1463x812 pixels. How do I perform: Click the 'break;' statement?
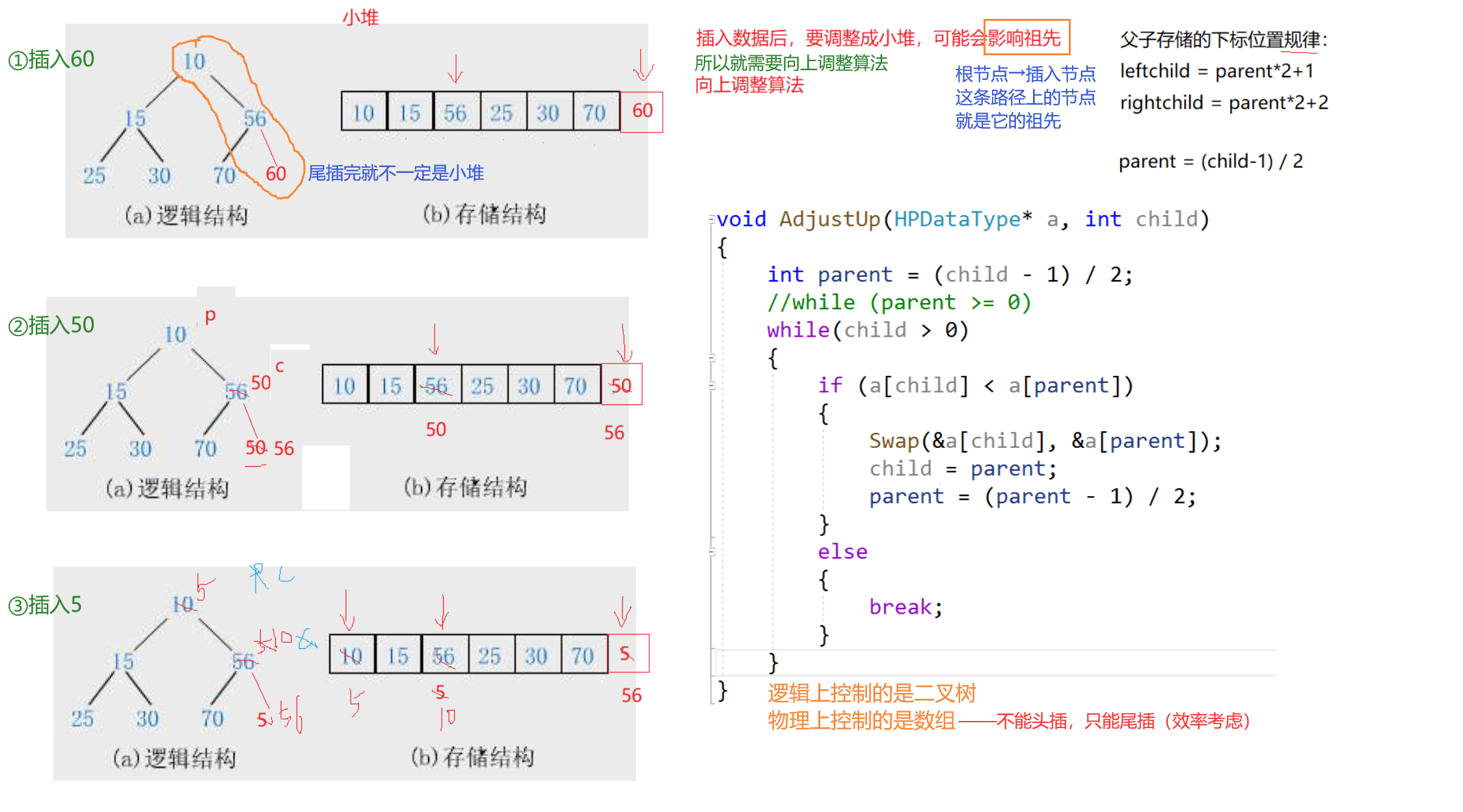(906, 607)
